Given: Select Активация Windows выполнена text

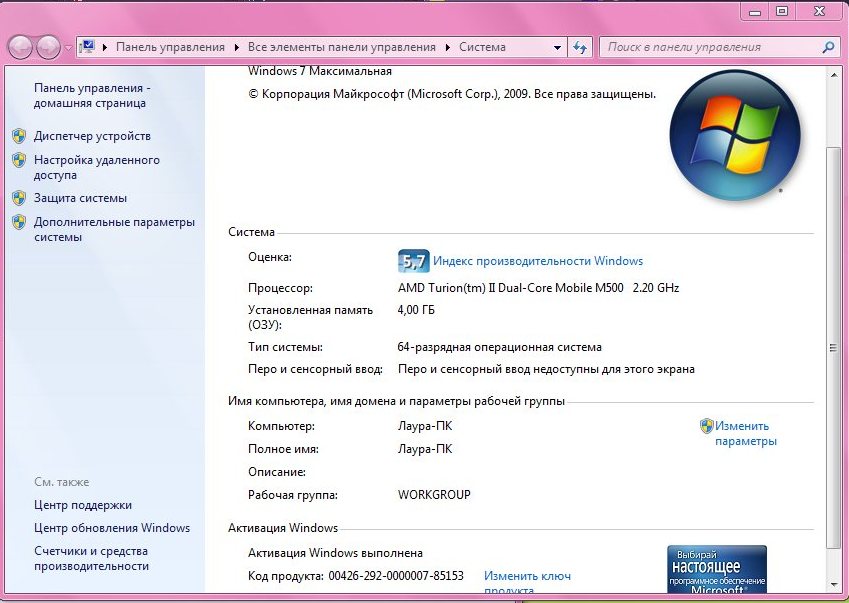Looking at the screenshot, I should pyautogui.click(x=335, y=553).
